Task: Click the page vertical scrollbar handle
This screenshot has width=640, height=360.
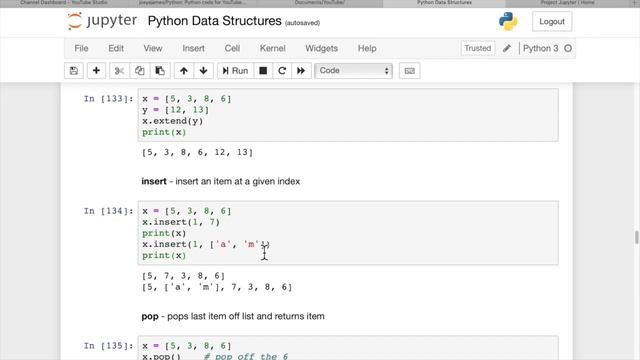Action: (636, 237)
